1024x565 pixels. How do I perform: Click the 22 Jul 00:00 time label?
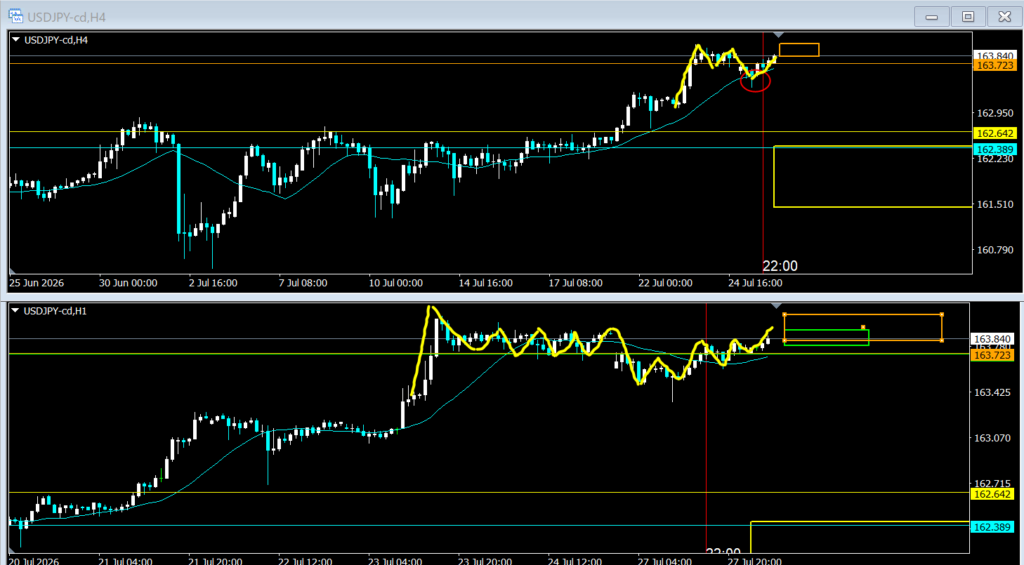click(x=665, y=283)
